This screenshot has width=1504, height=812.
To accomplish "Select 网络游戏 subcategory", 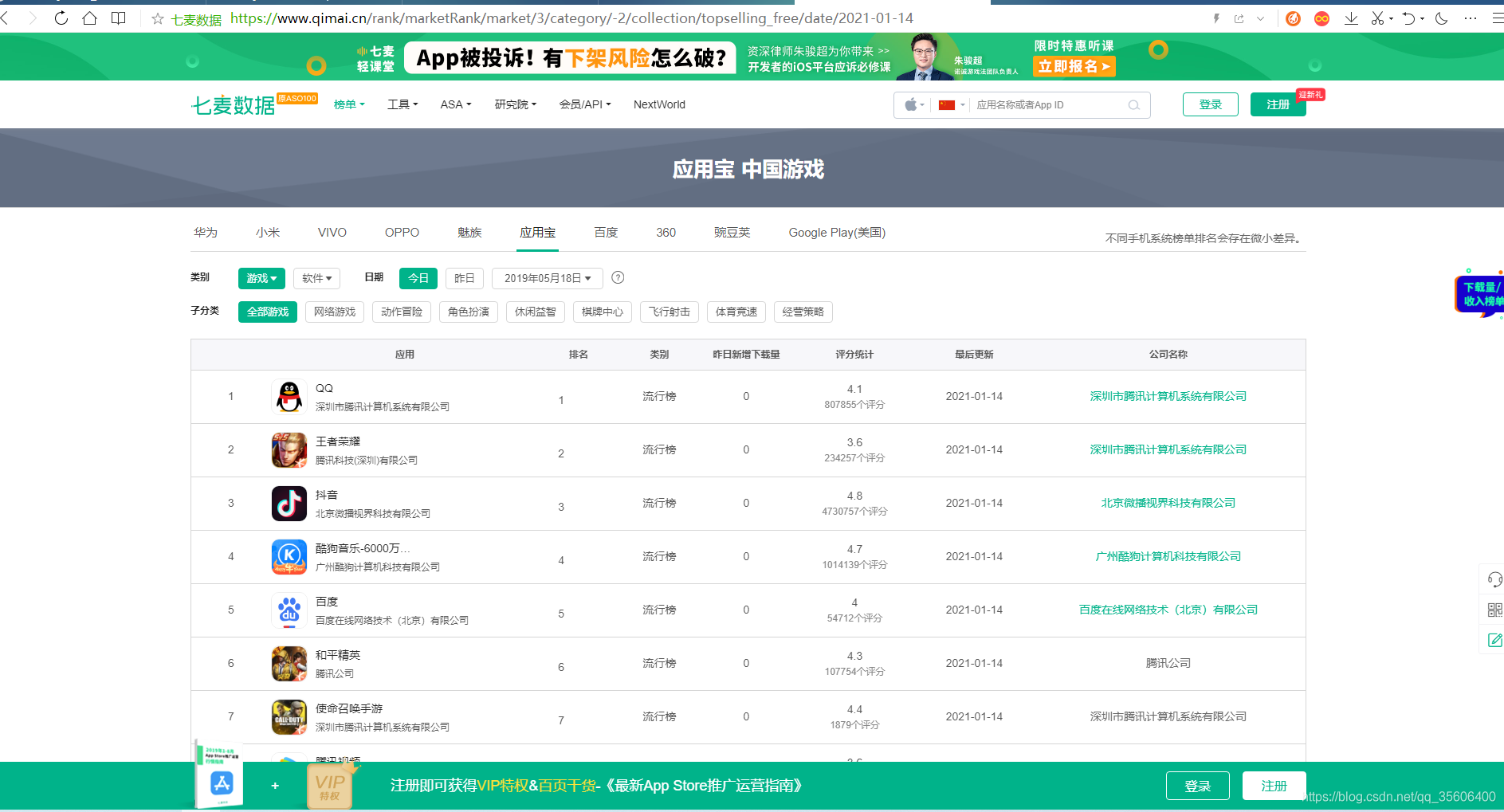I will tap(335, 312).
